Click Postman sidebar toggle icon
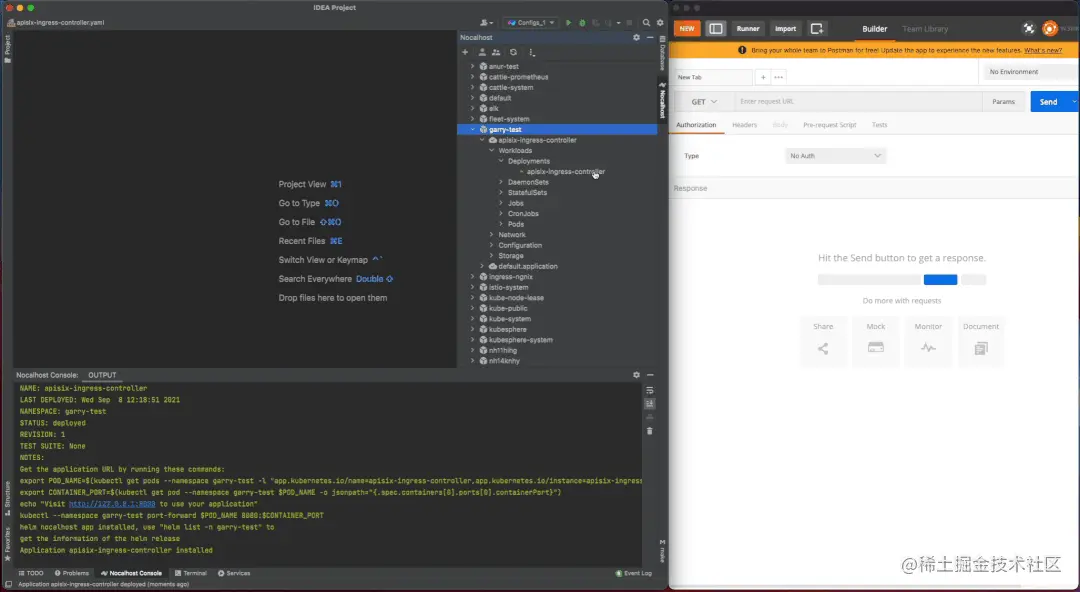1080x592 pixels. pos(716,28)
